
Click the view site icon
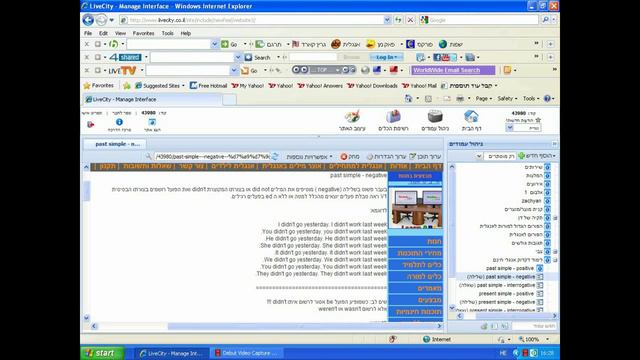(x=152, y=122)
